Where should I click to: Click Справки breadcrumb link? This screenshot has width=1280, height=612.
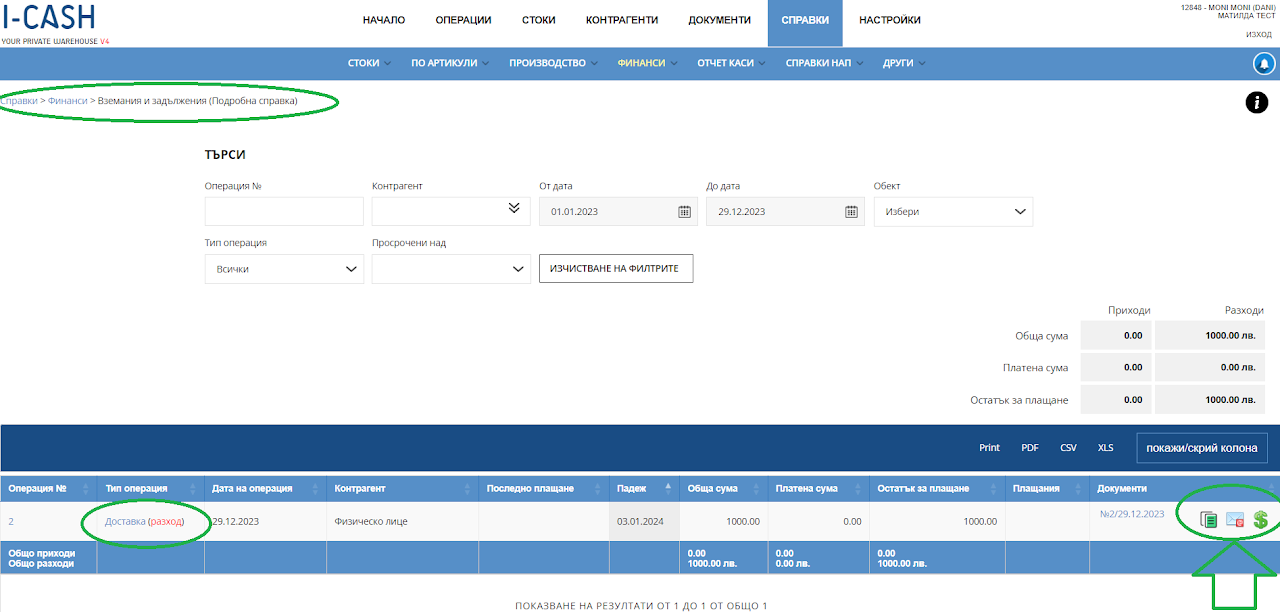pyautogui.click(x=19, y=101)
